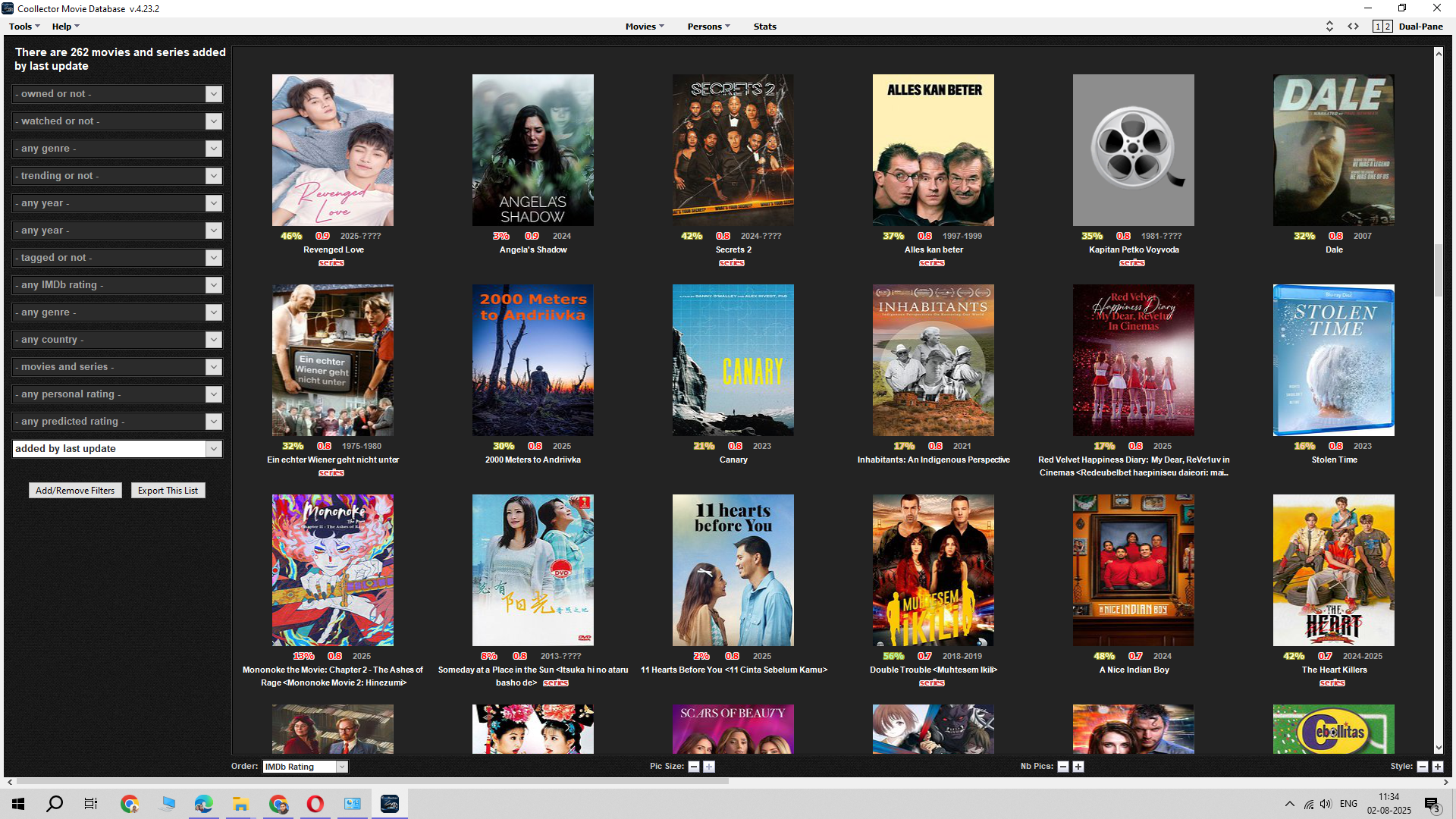
Task: Open the Inhabitants poster
Action: [x=934, y=360]
